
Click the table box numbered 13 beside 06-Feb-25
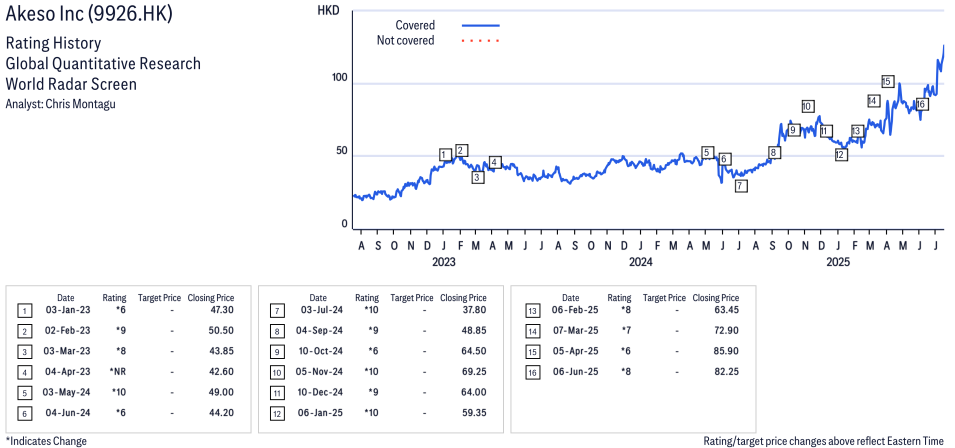[x=532, y=311]
